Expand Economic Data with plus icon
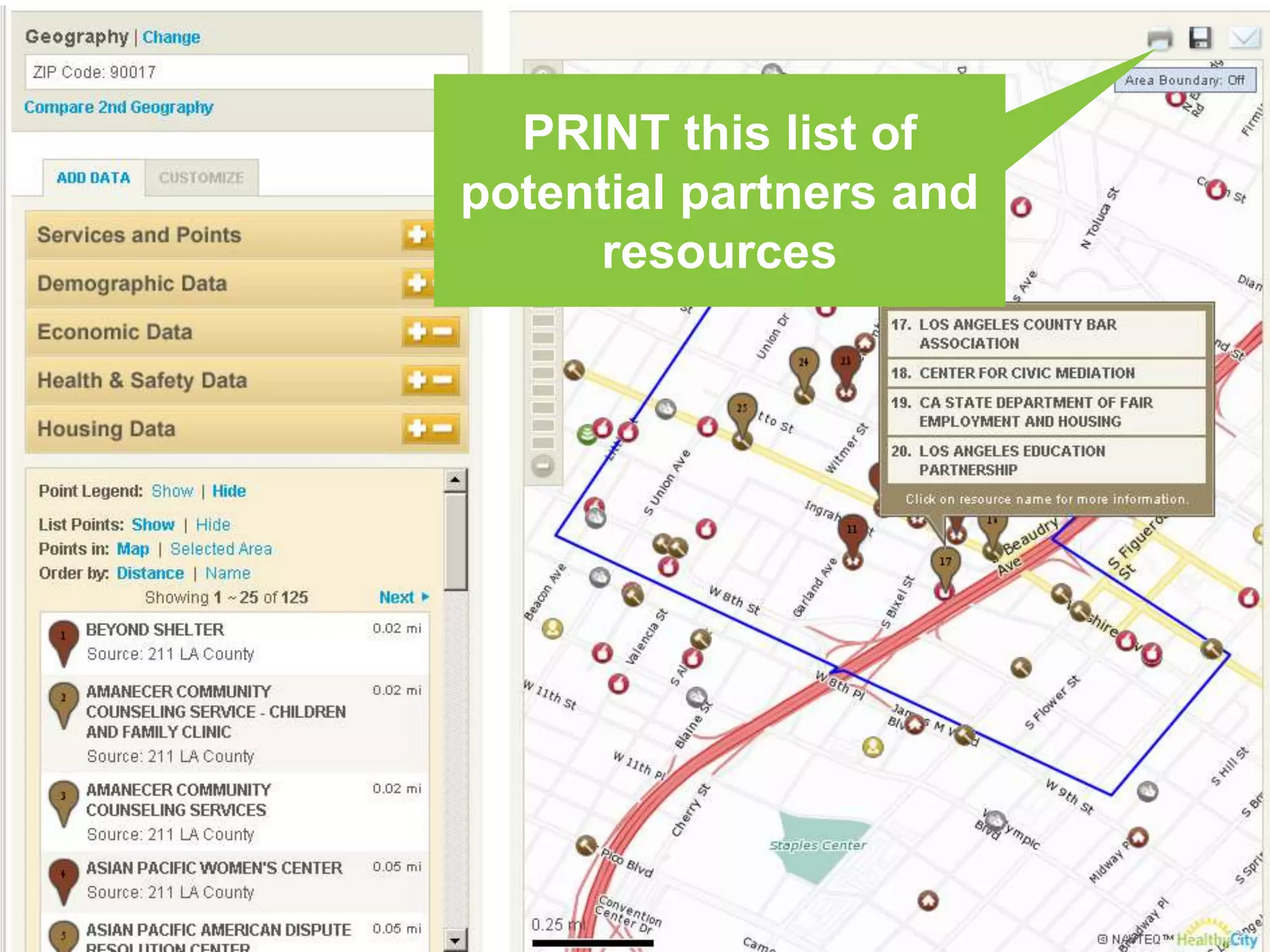The height and width of the screenshot is (952, 1270). 417,331
